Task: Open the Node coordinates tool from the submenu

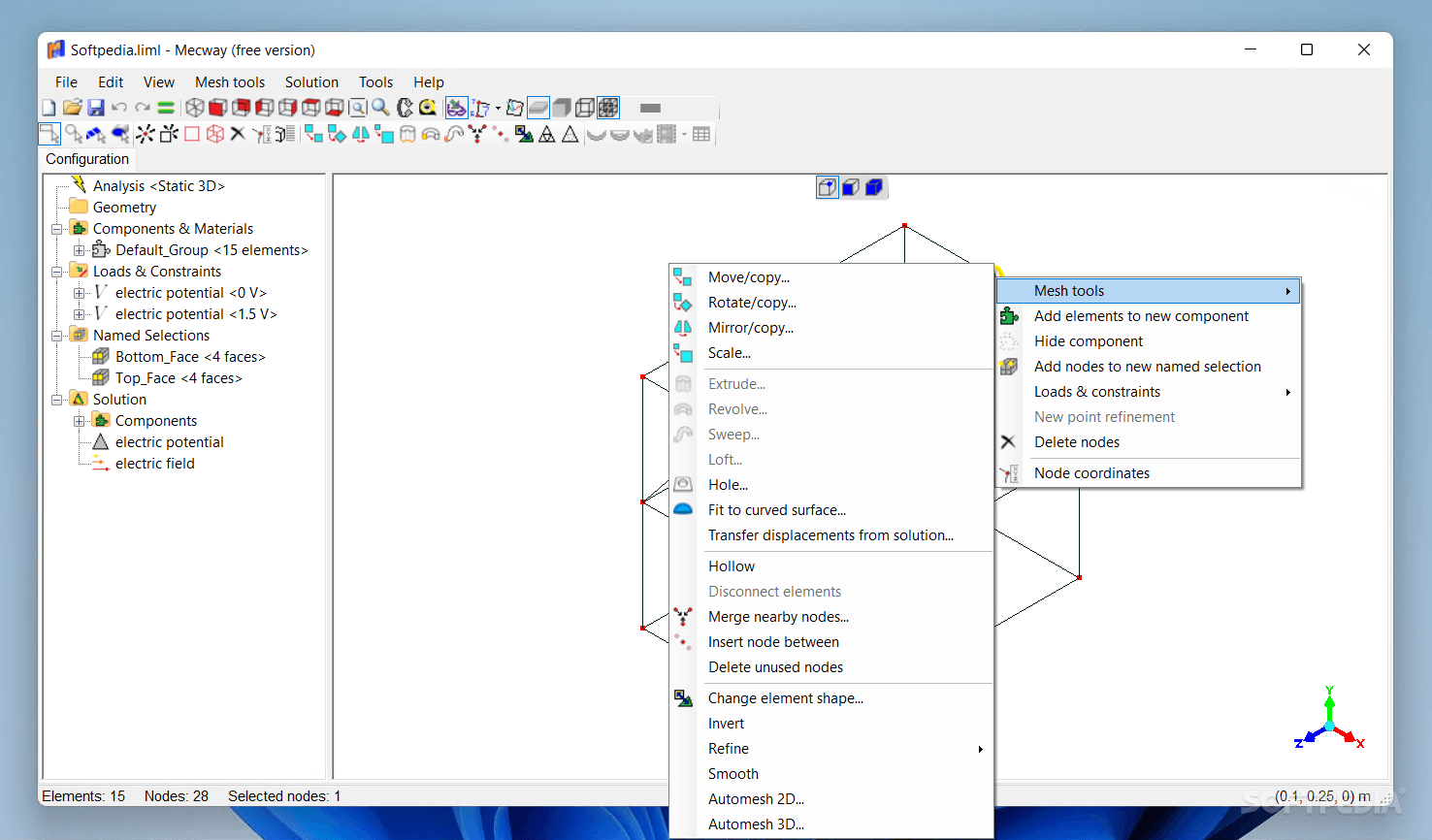Action: point(1091,472)
